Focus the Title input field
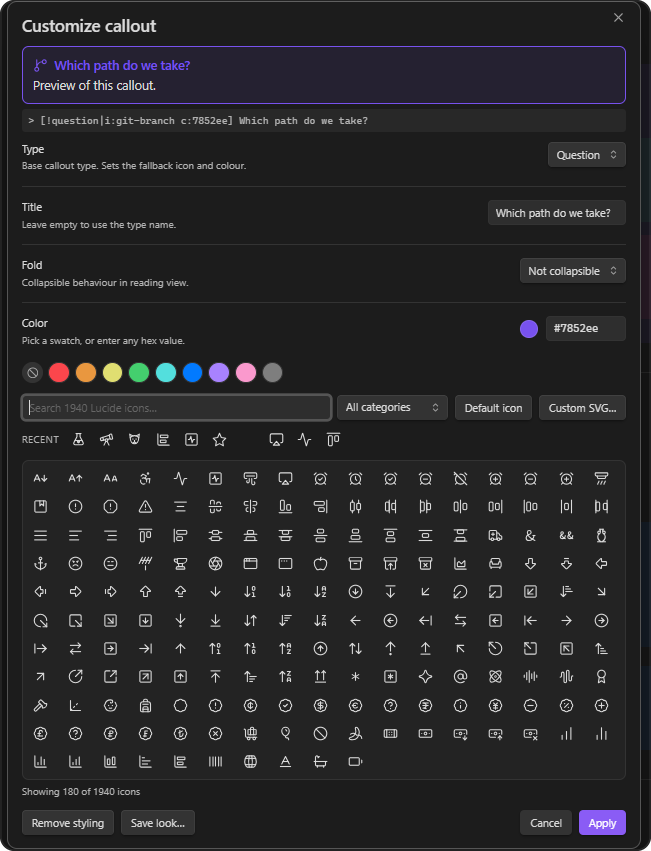Screen dimensions: 651x851 (557, 213)
